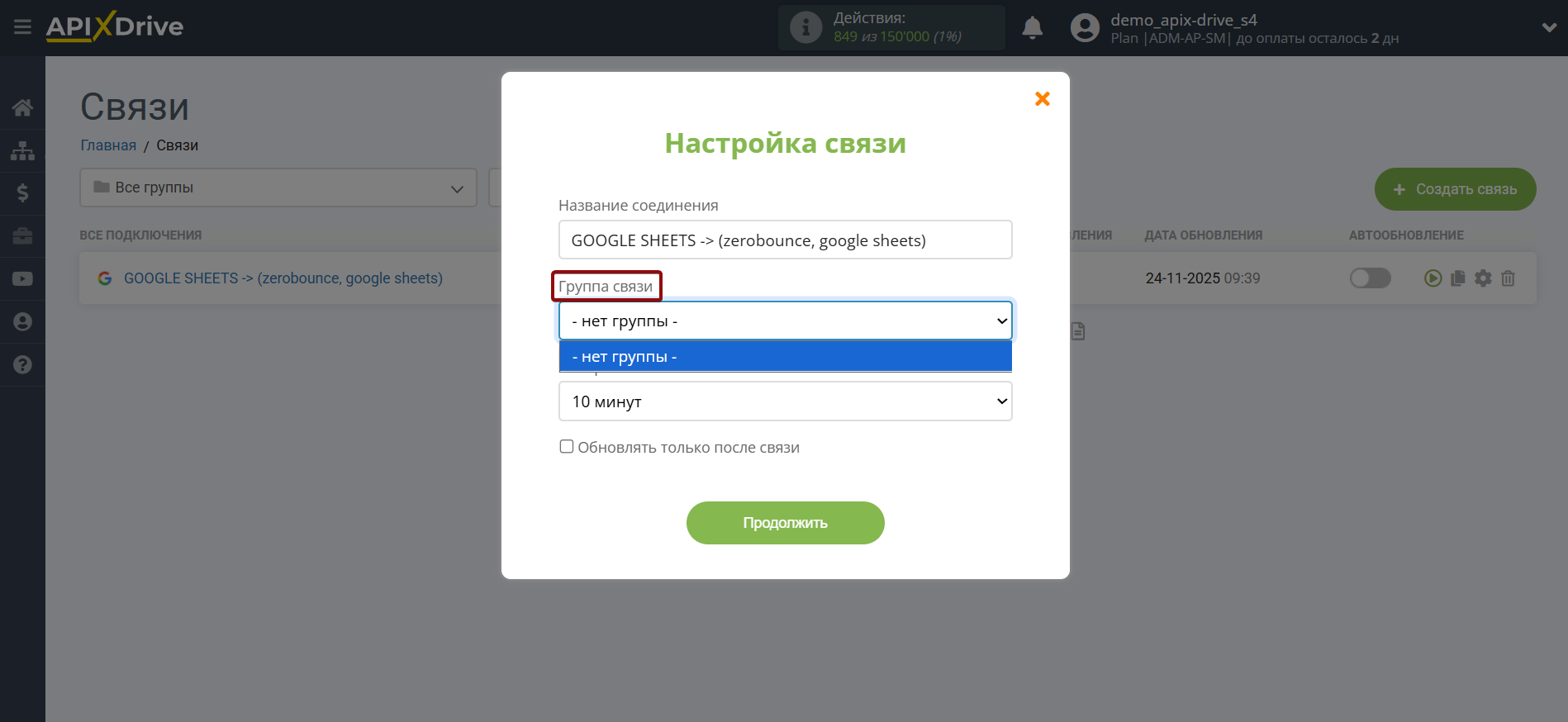Click the actions info icon
This screenshot has width=1568, height=722.
point(805,27)
